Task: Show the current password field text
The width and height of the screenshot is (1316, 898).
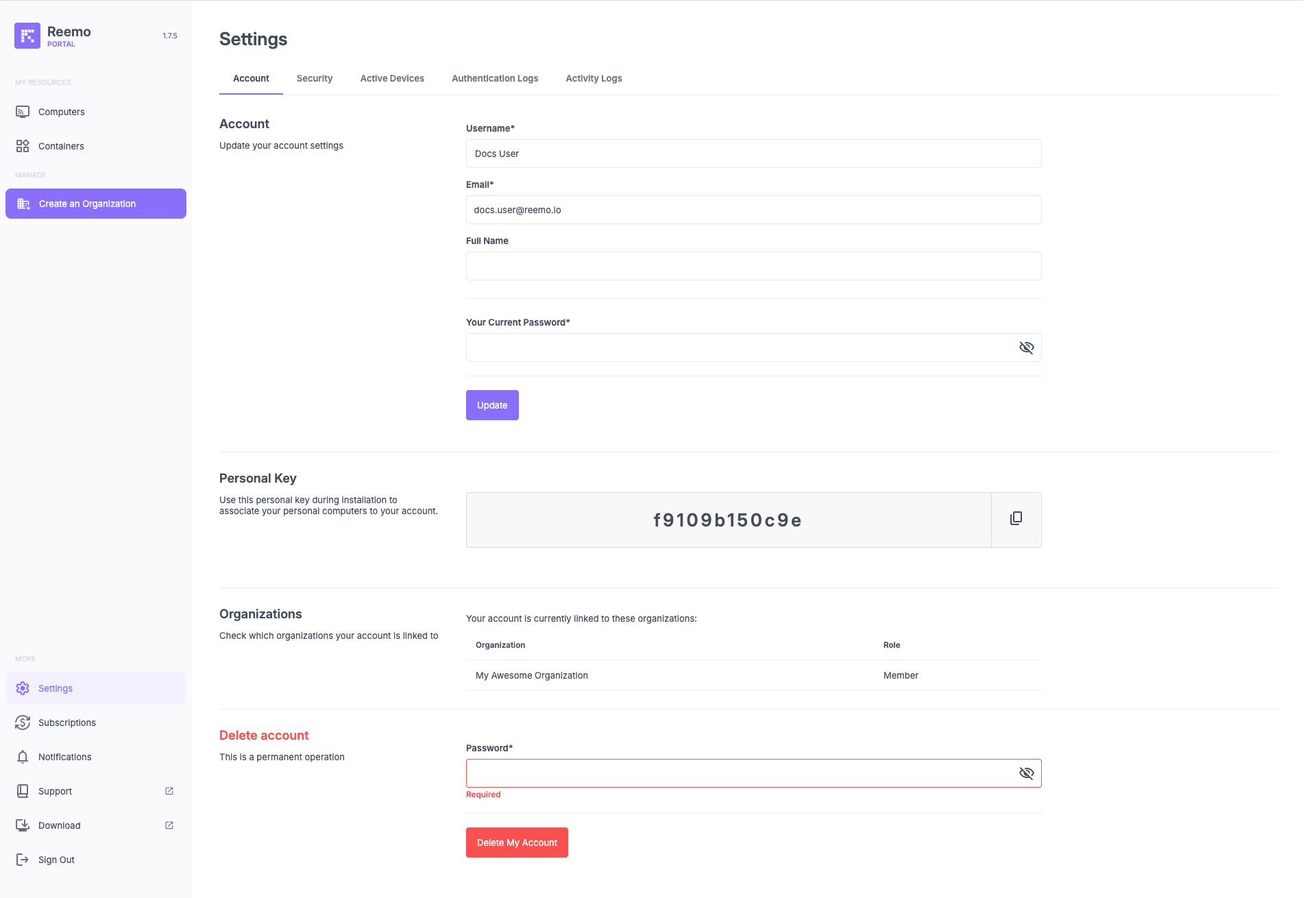Action: 1026,348
